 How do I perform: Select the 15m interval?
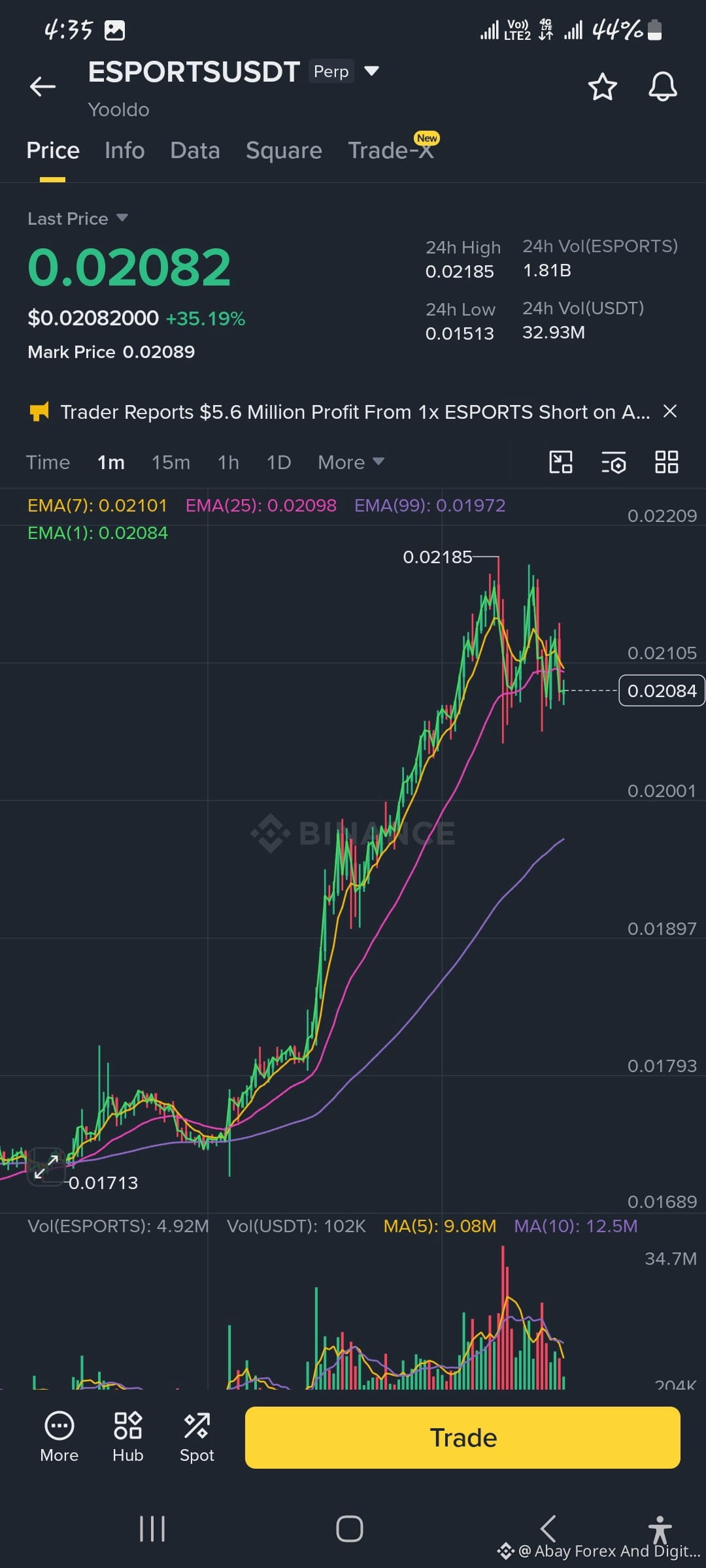click(171, 462)
